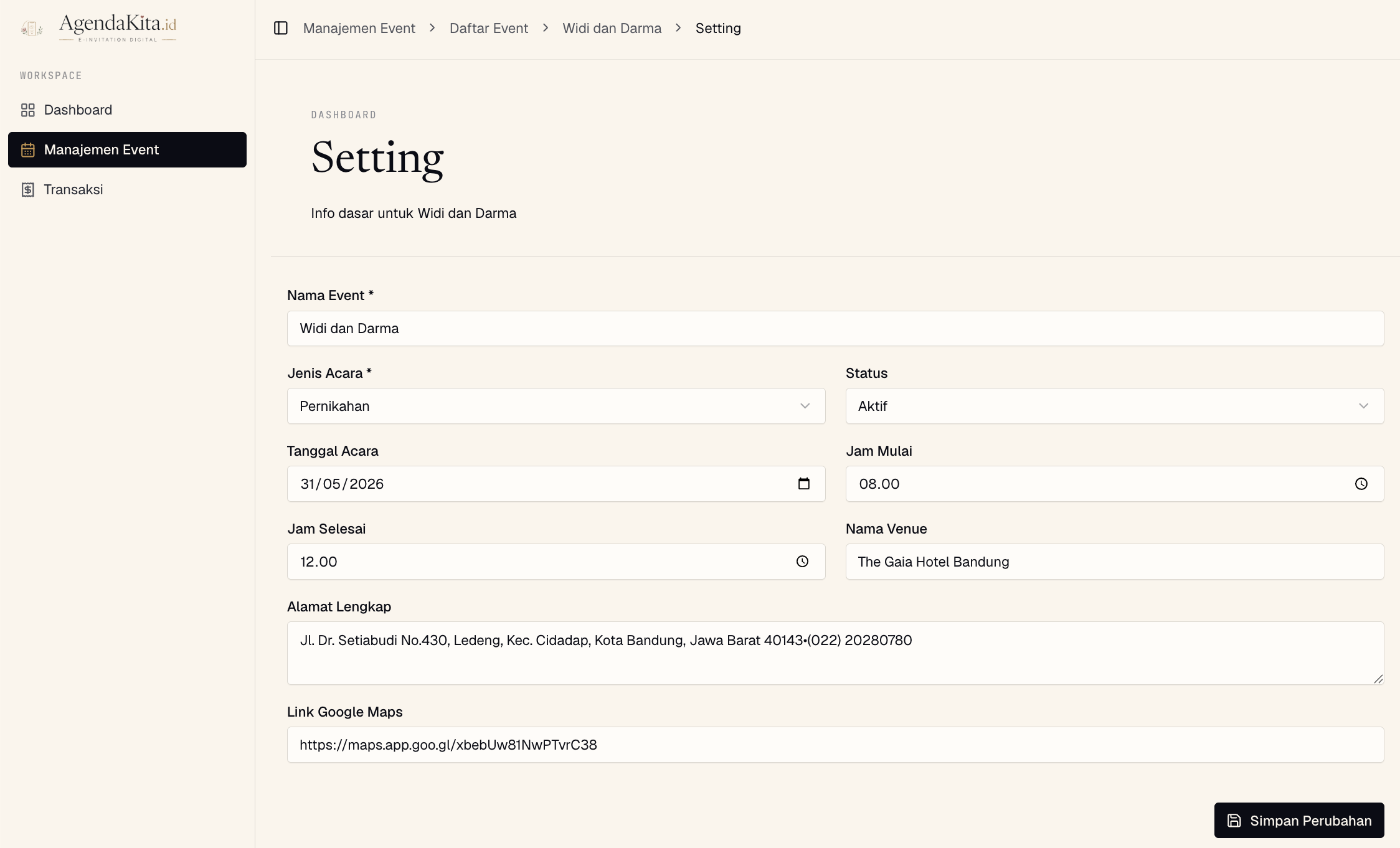
Task: Click Daftar Event breadcrumb
Action: (x=489, y=28)
